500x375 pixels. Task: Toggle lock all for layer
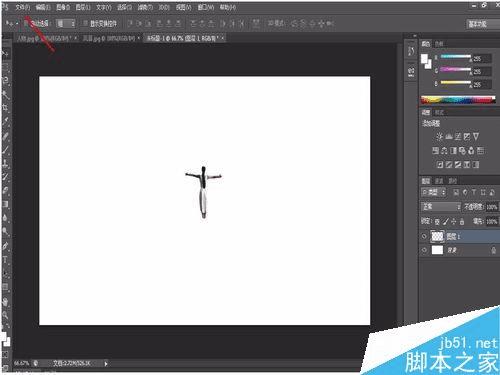click(462, 221)
